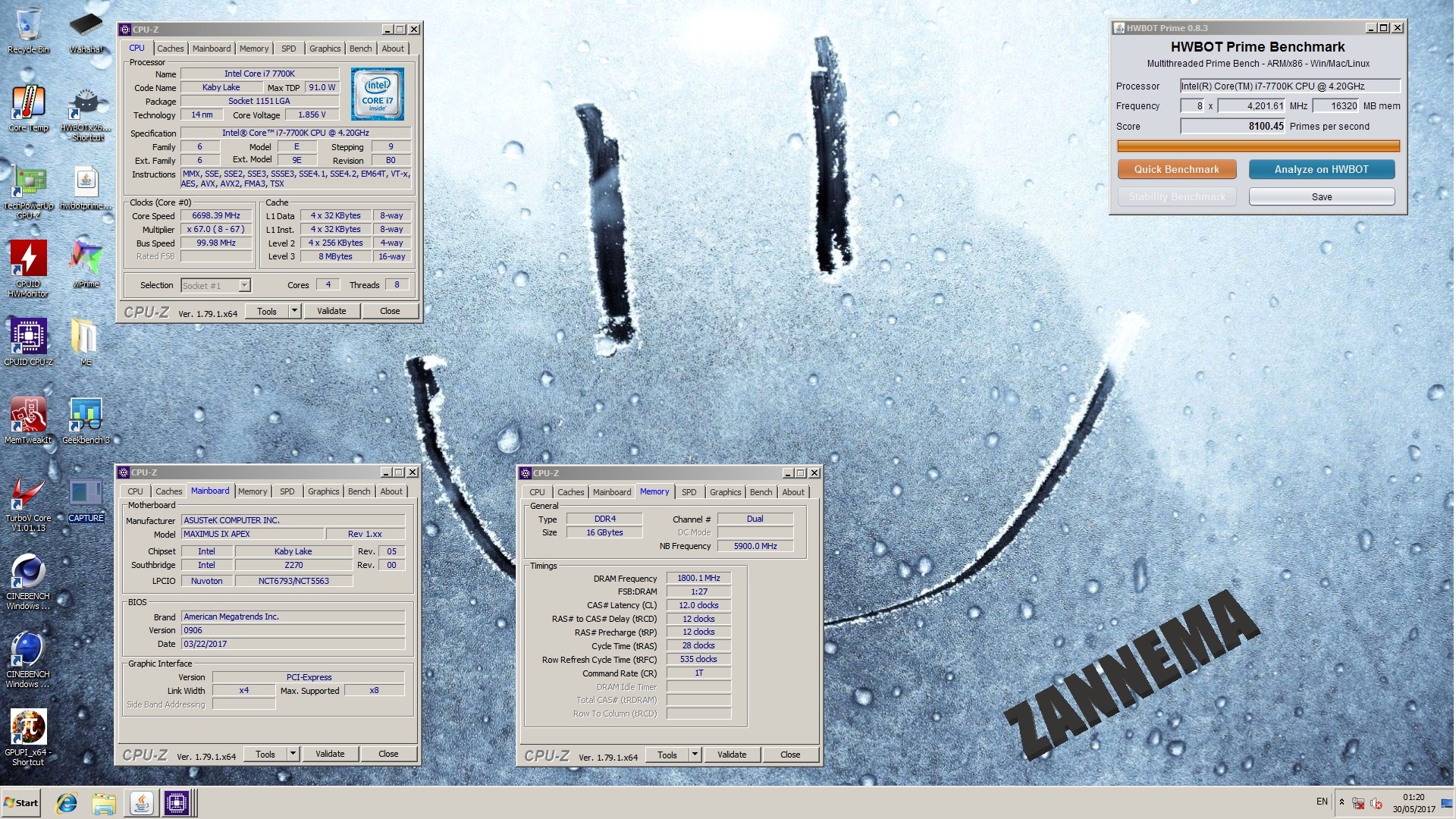Select SPD tab in Mainboard CPU-Z window
1456x819 pixels.
tap(287, 491)
